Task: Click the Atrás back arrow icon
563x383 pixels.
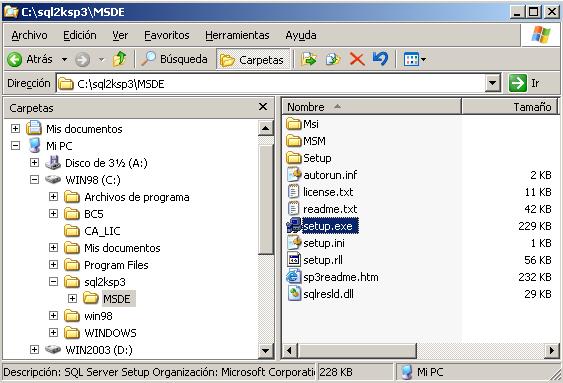Action: pos(15,59)
